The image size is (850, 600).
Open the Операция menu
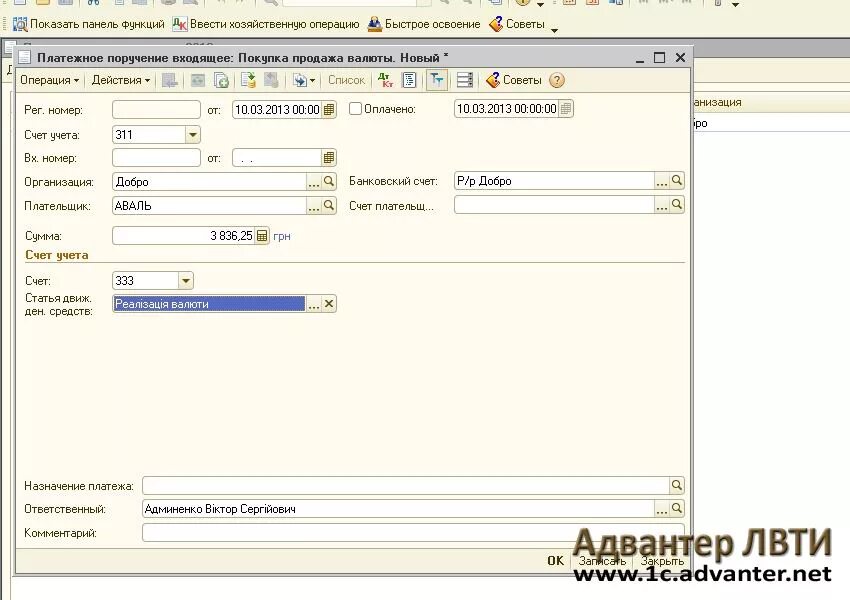49,80
